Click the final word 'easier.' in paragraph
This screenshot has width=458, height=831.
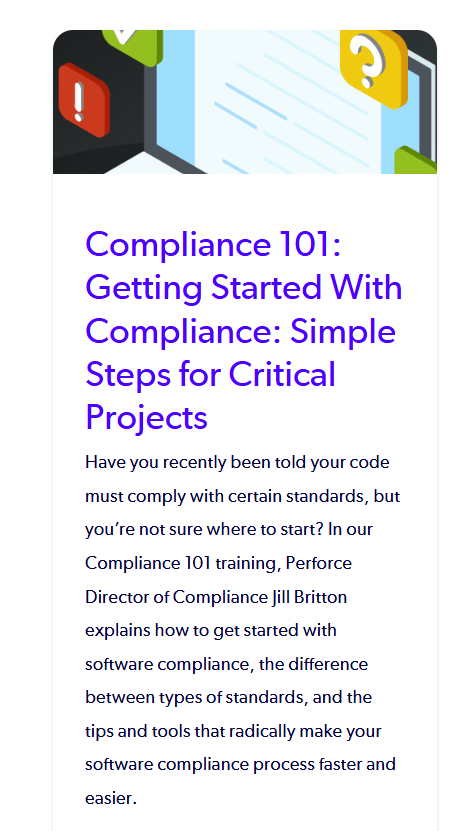[x=111, y=798]
